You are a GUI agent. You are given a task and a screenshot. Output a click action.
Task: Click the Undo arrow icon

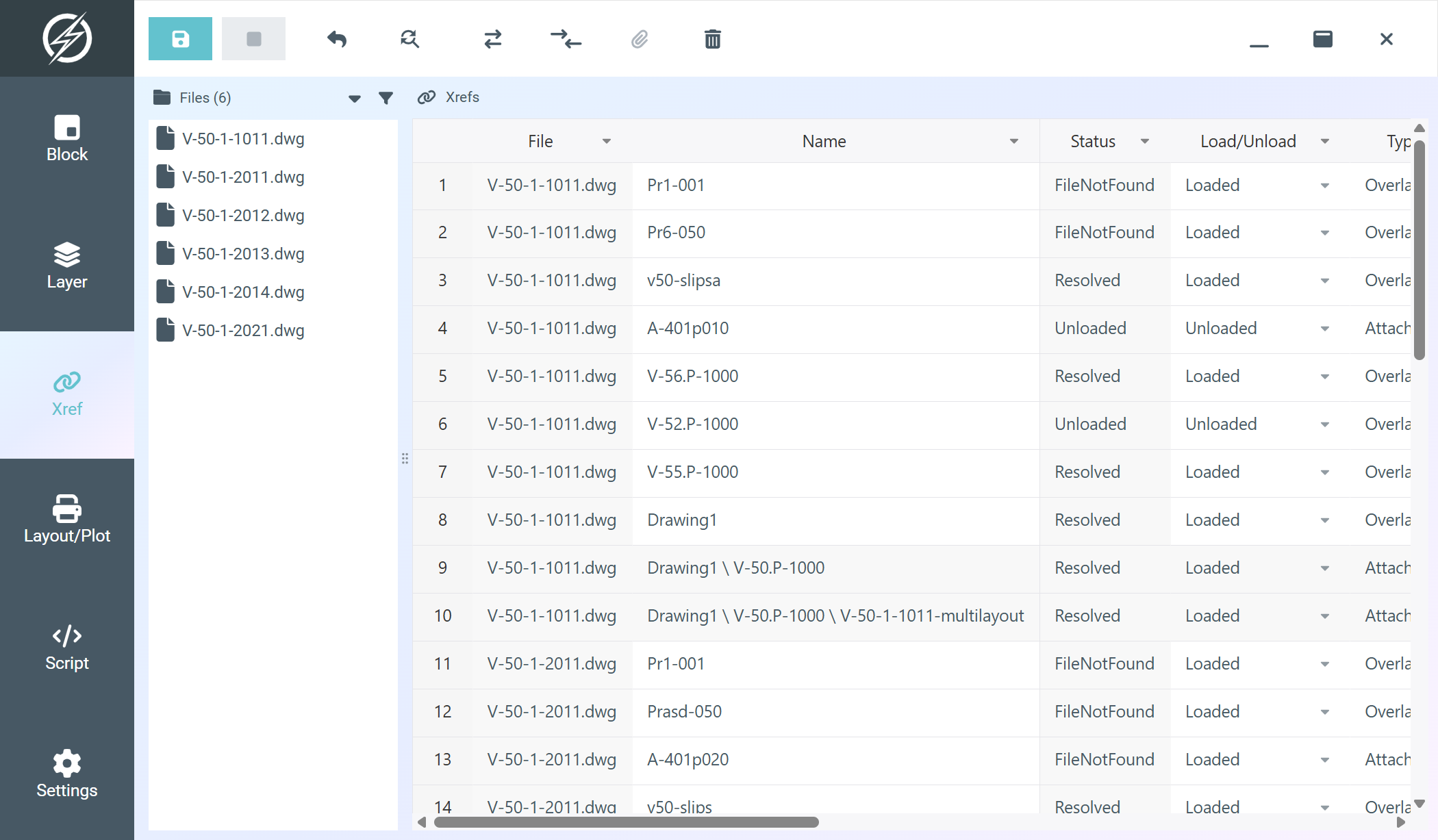click(337, 39)
